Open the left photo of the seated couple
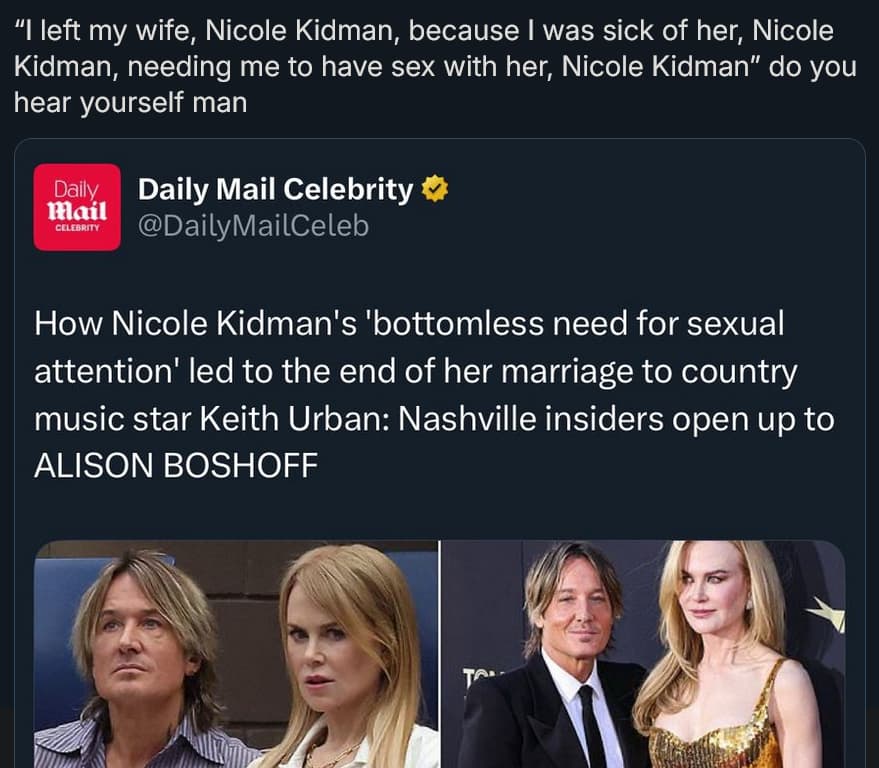 [x=237, y=654]
